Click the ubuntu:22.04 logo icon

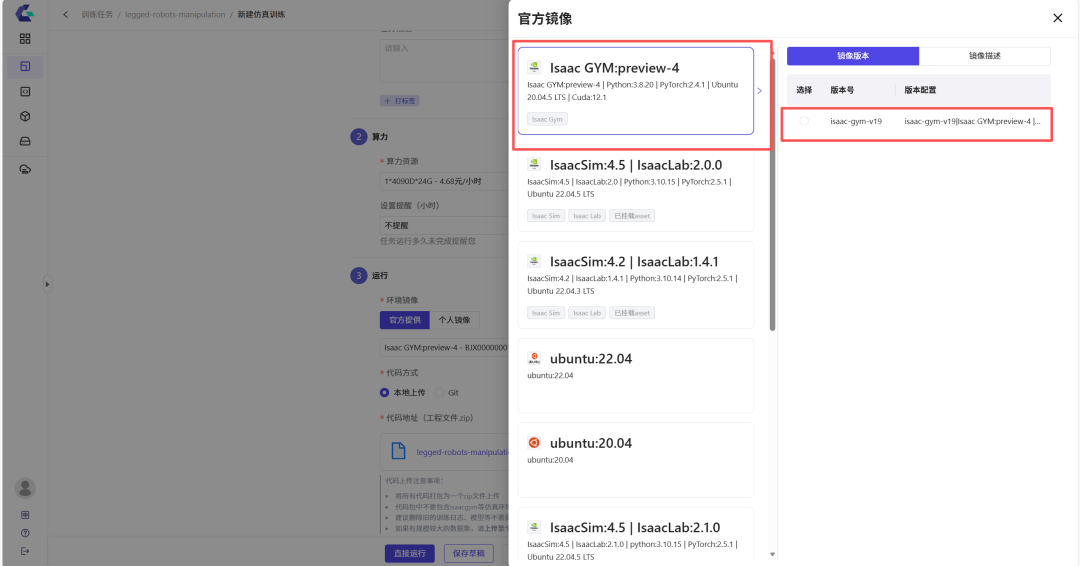tap(534, 358)
